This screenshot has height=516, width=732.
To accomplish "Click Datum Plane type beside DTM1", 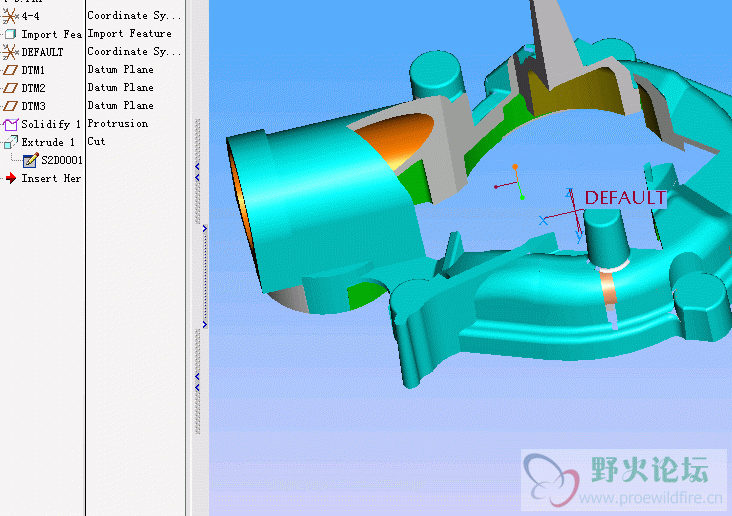I will [120, 70].
